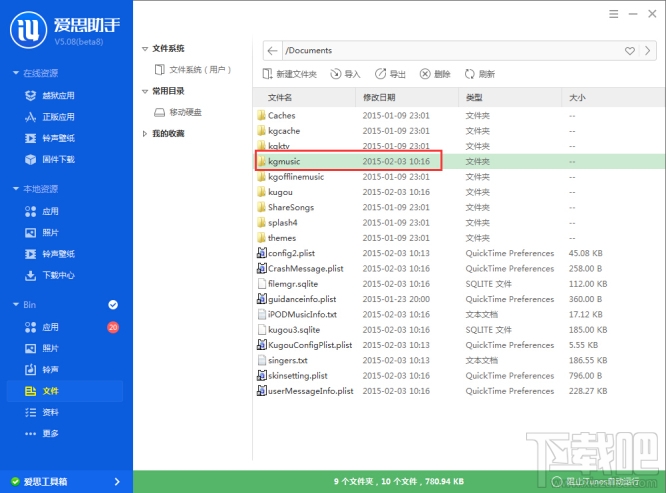The width and height of the screenshot is (666, 493).
Task: Select the kgofflinemusic folder
Action: (x=459, y=177)
